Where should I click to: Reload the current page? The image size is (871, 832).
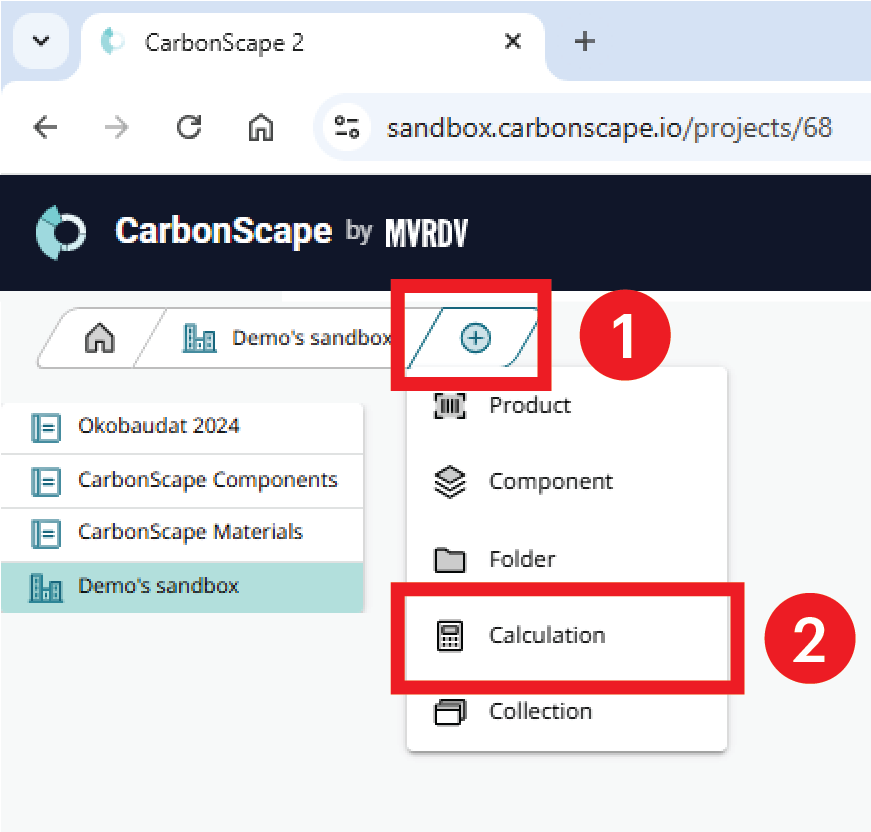click(x=189, y=127)
